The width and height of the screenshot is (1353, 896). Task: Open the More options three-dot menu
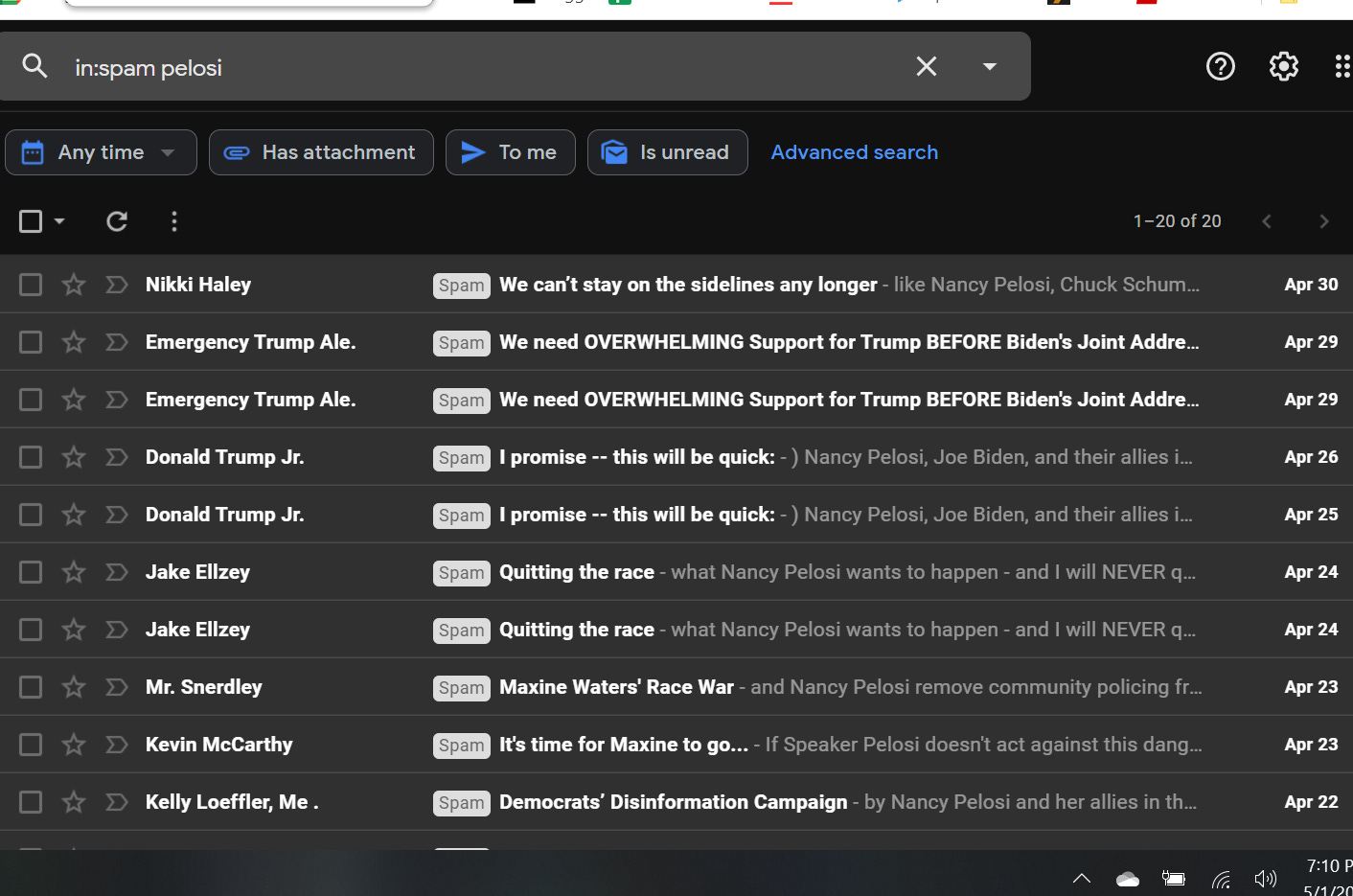point(173,221)
